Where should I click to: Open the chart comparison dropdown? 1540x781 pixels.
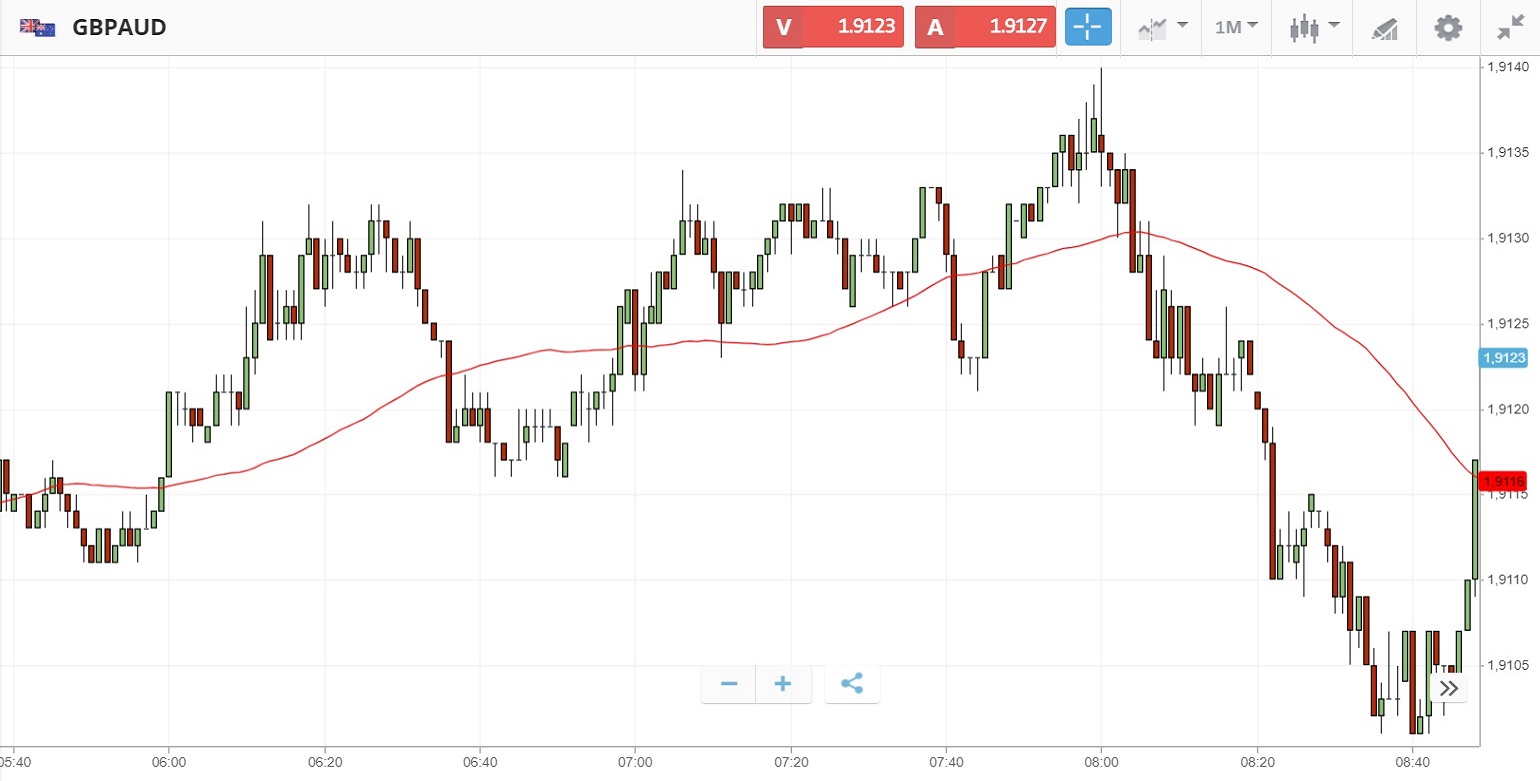pos(1163,27)
